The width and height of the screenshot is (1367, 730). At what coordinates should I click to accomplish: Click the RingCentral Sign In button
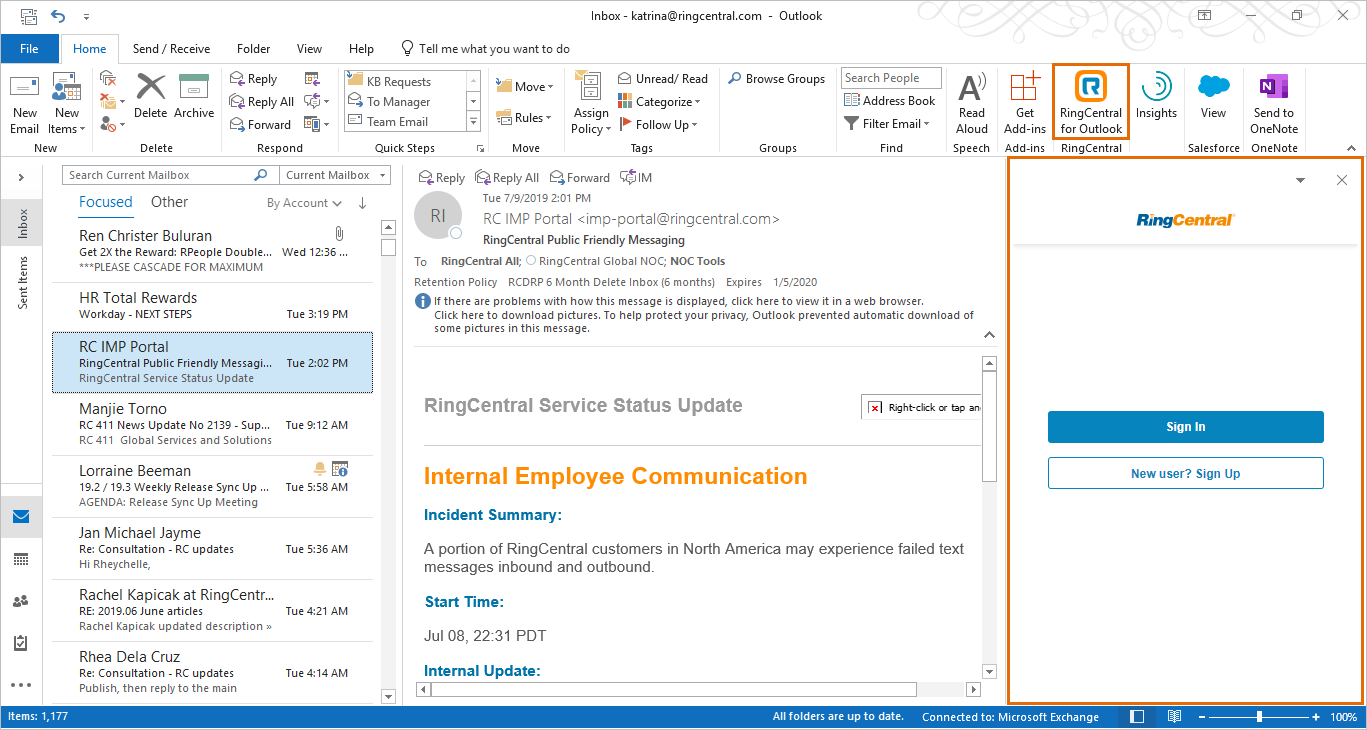(x=1185, y=427)
